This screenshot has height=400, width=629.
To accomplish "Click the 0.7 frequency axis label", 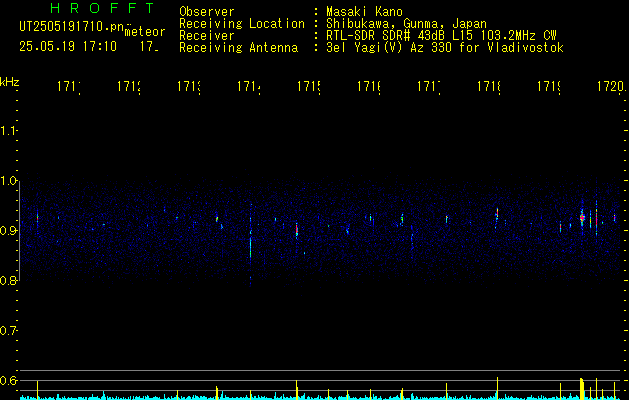I will point(8,331).
